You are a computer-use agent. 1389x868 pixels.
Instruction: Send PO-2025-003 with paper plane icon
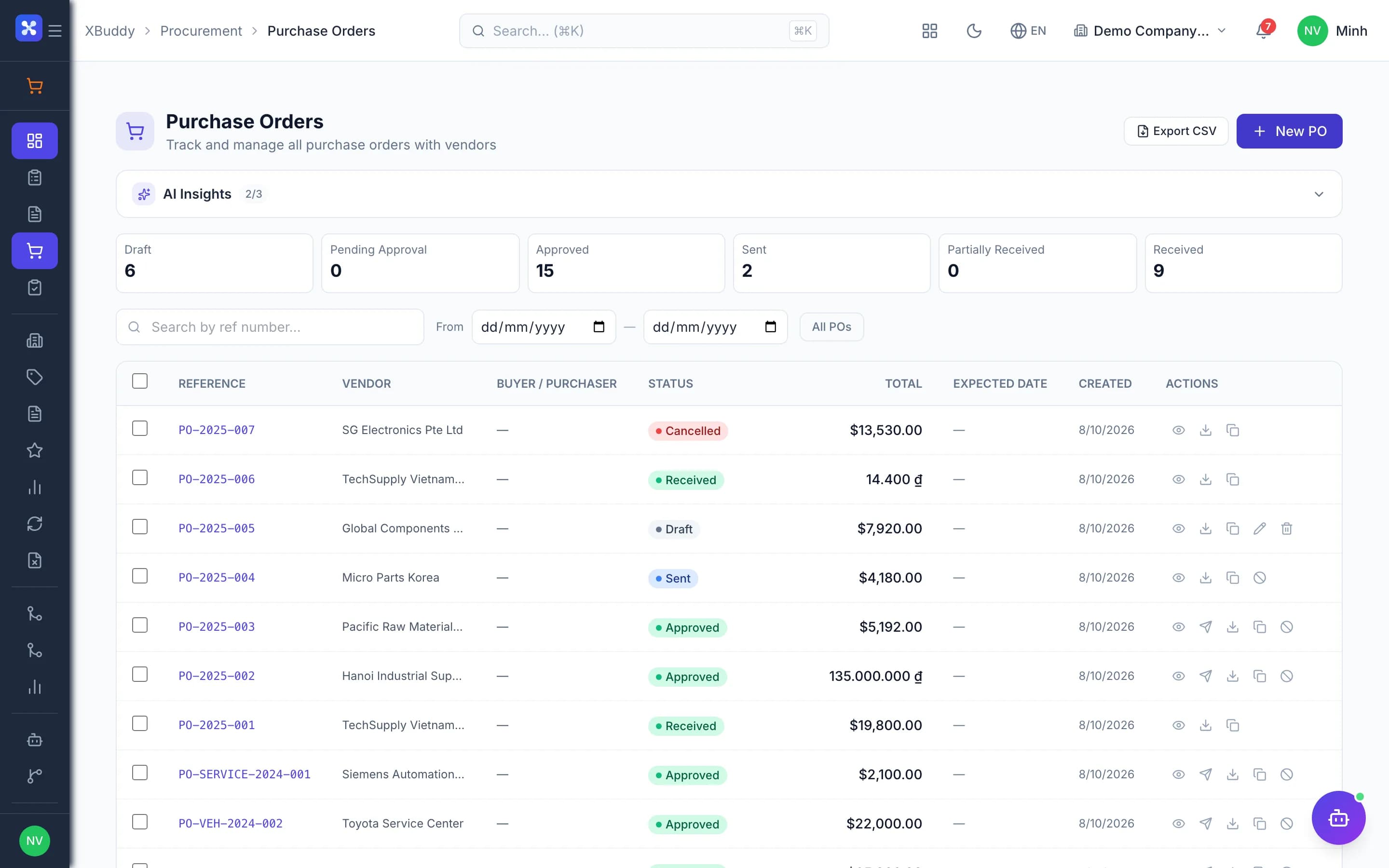pyautogui.click(x=1205, y=627)
